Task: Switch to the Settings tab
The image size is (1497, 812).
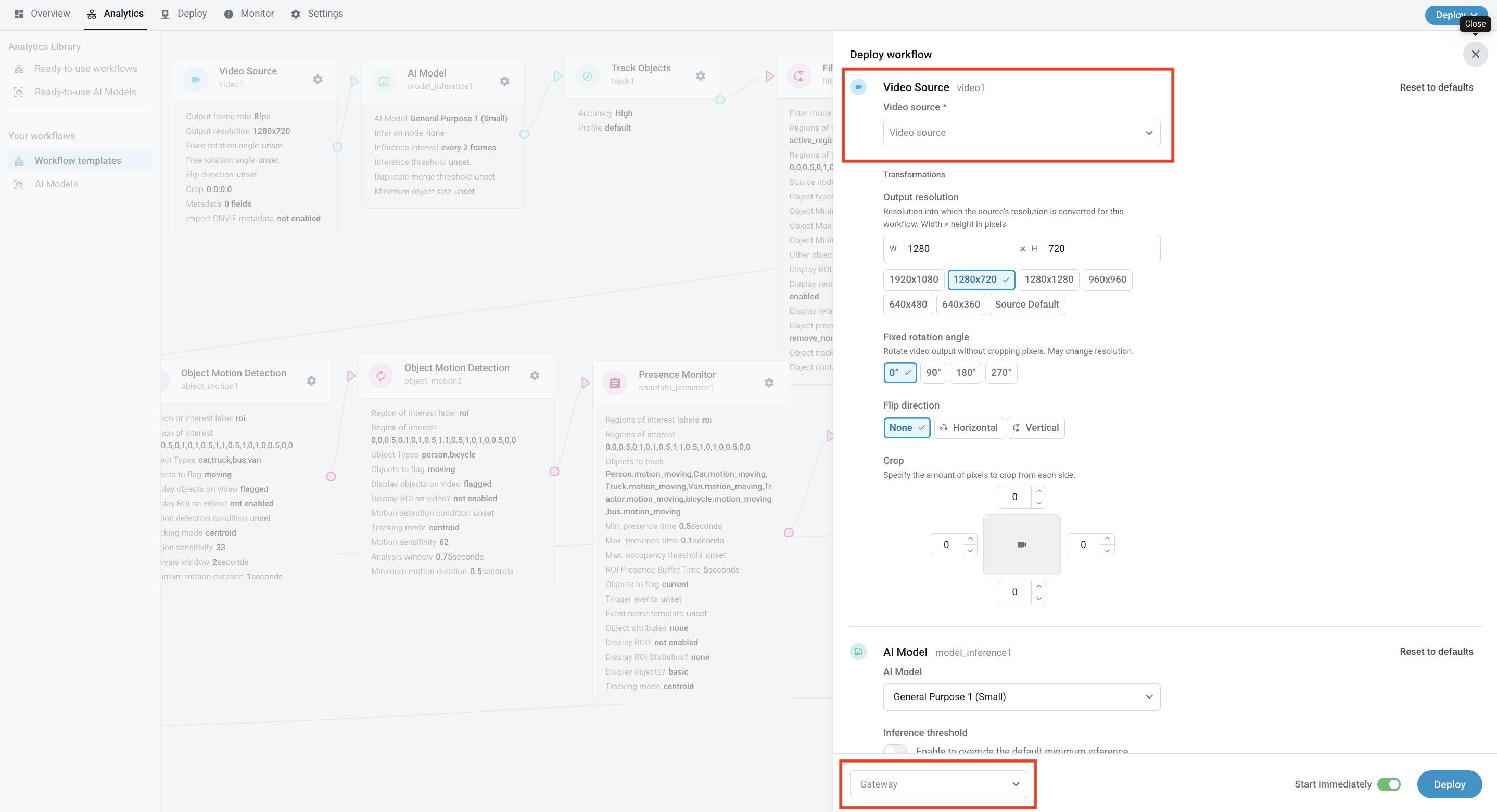Action: [x=316, y=14]
